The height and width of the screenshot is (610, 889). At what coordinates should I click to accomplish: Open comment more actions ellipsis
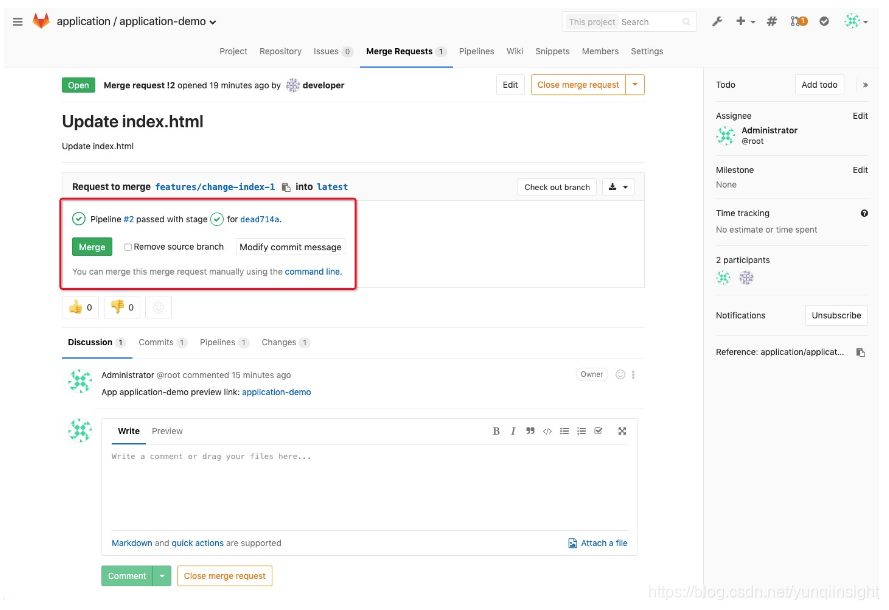coord(633,375)
